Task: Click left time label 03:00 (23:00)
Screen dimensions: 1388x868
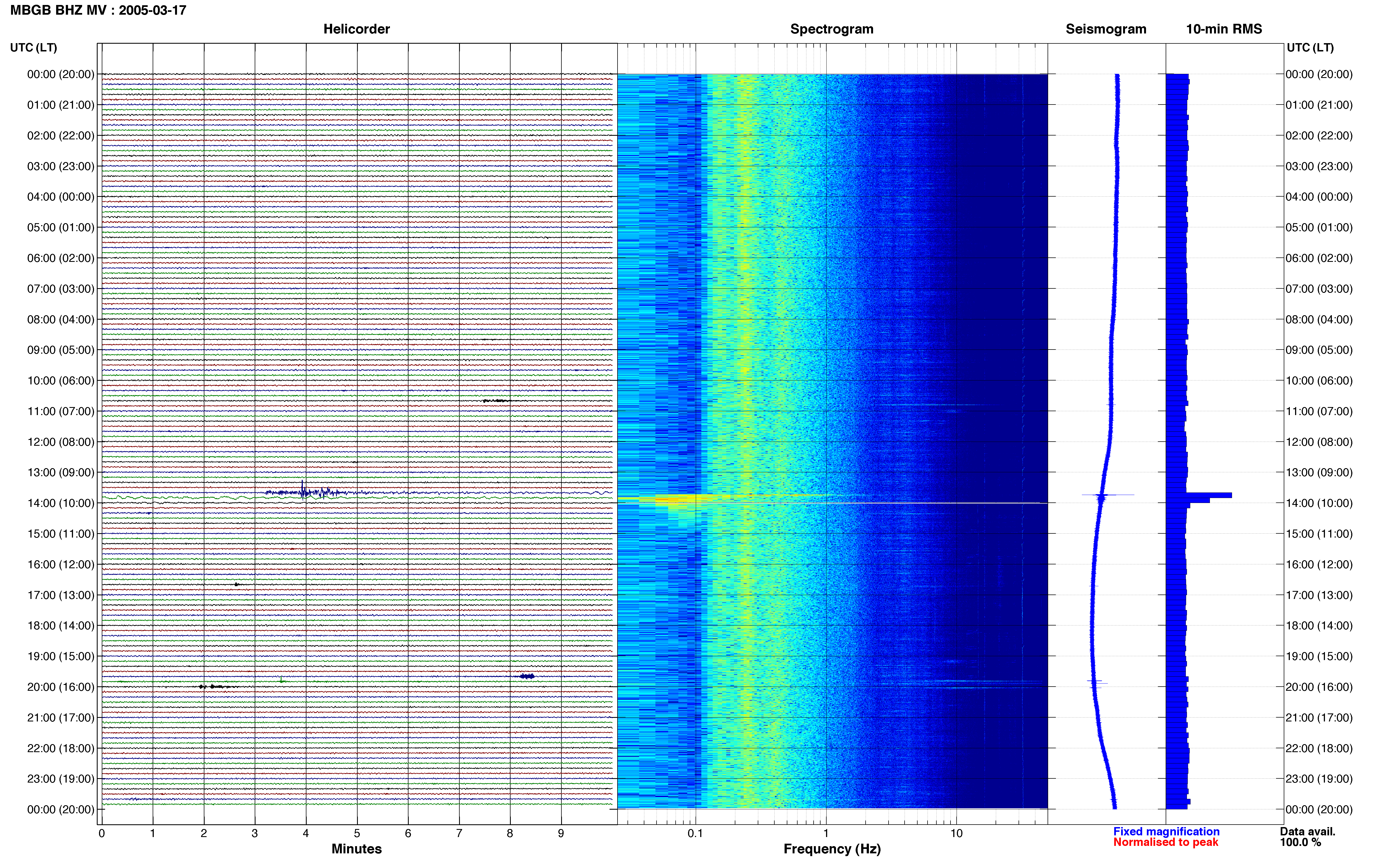Action: pos(61,166)
